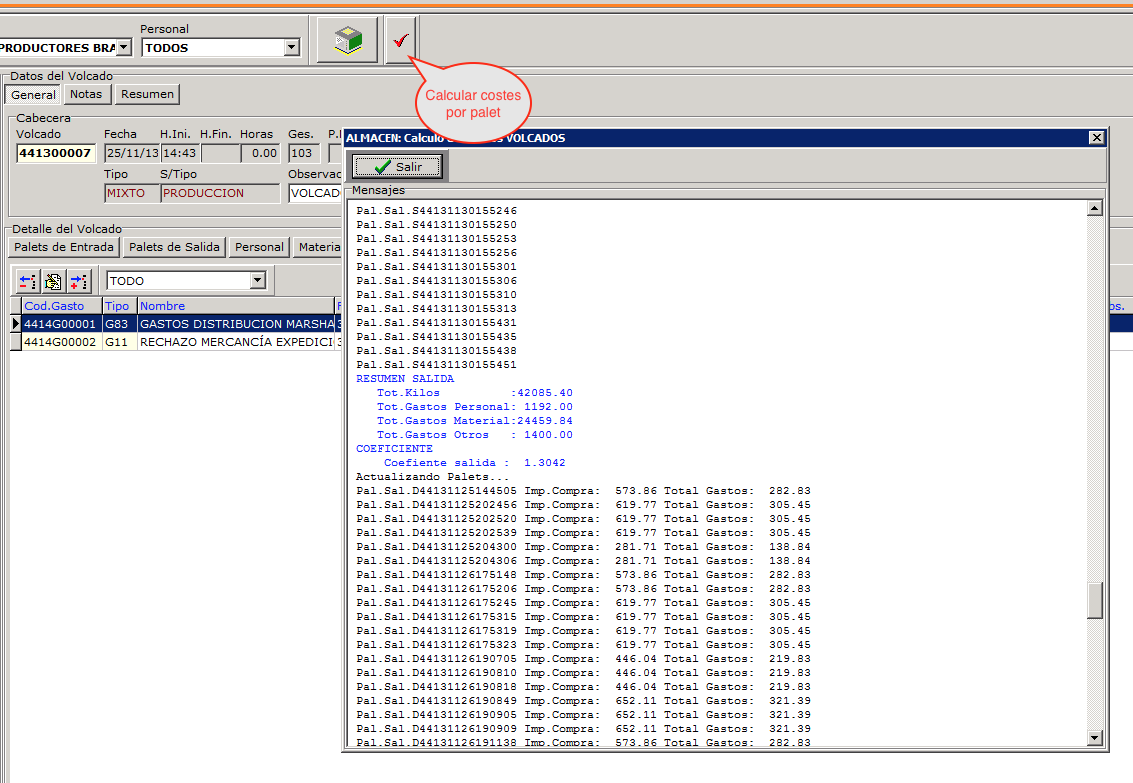Image resolution: width=1133 pixels, height=783 pixels.
Task: Click the messages scrollbar thumb
Action: (x=1095, y=600)
